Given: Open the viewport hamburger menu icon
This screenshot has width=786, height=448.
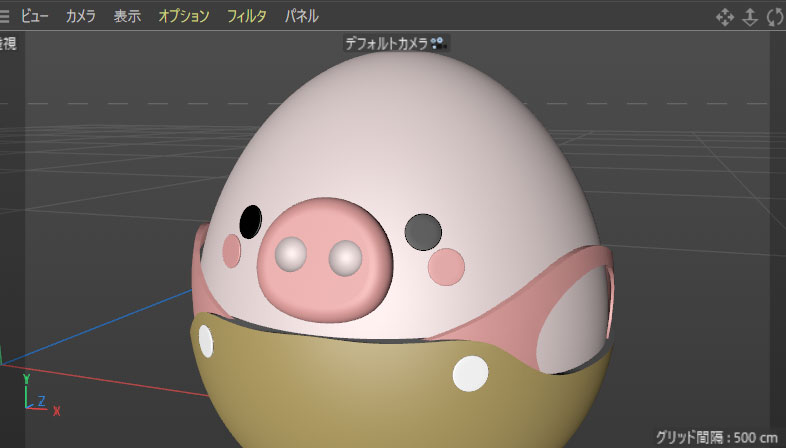Looking at the screenshot, I should pyautogui.click(x=6, y=16).
